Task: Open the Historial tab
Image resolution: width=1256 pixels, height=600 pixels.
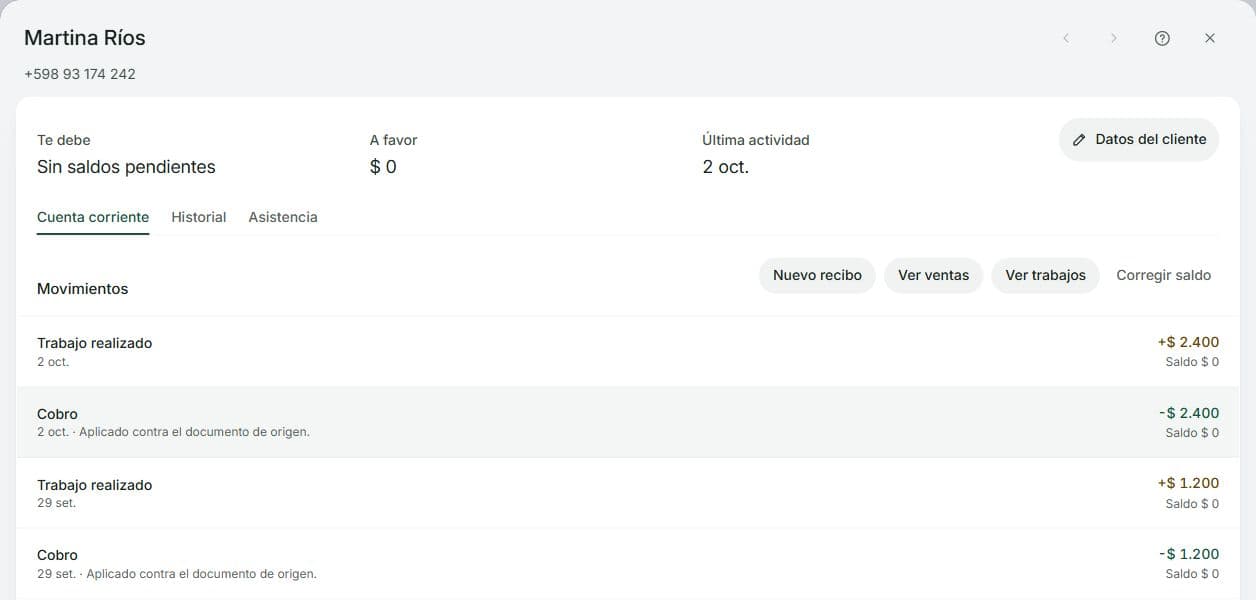Action: coord(199,217)
